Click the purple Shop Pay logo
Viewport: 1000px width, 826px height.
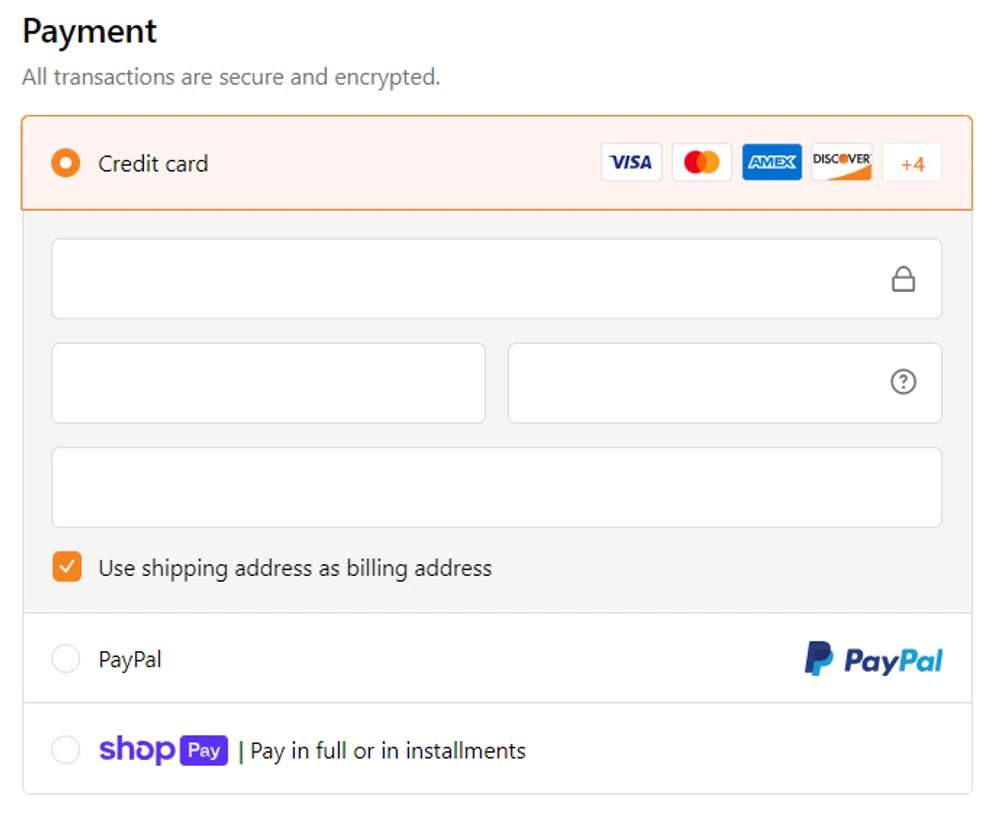[164, 750]
